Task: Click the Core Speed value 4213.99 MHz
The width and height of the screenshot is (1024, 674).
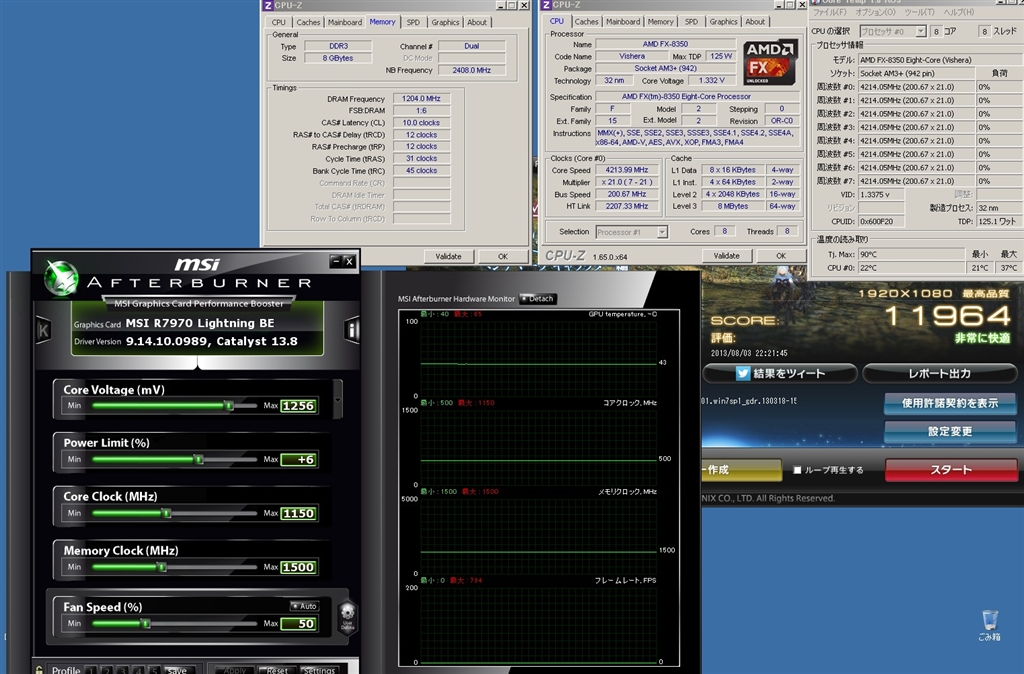Action: 626,170
